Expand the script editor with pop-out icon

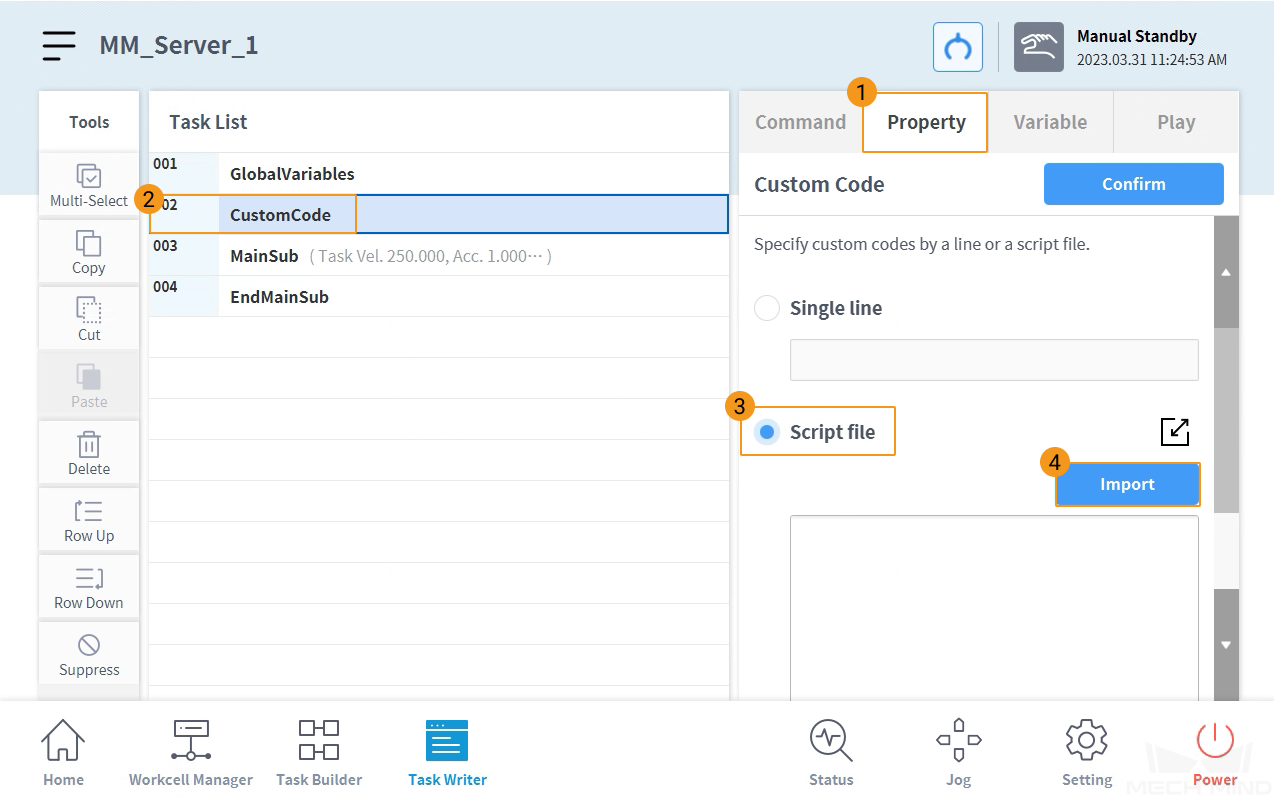point(1175,432)
